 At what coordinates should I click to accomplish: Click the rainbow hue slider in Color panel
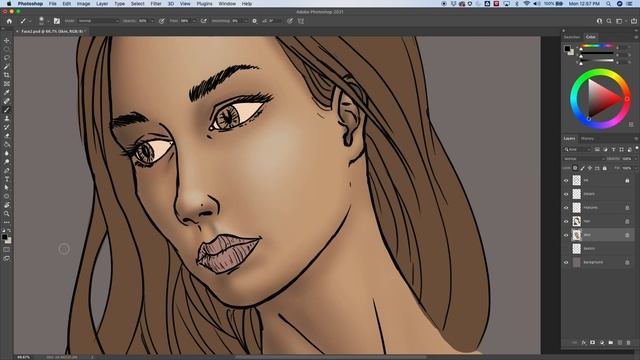tap(596, 46)
